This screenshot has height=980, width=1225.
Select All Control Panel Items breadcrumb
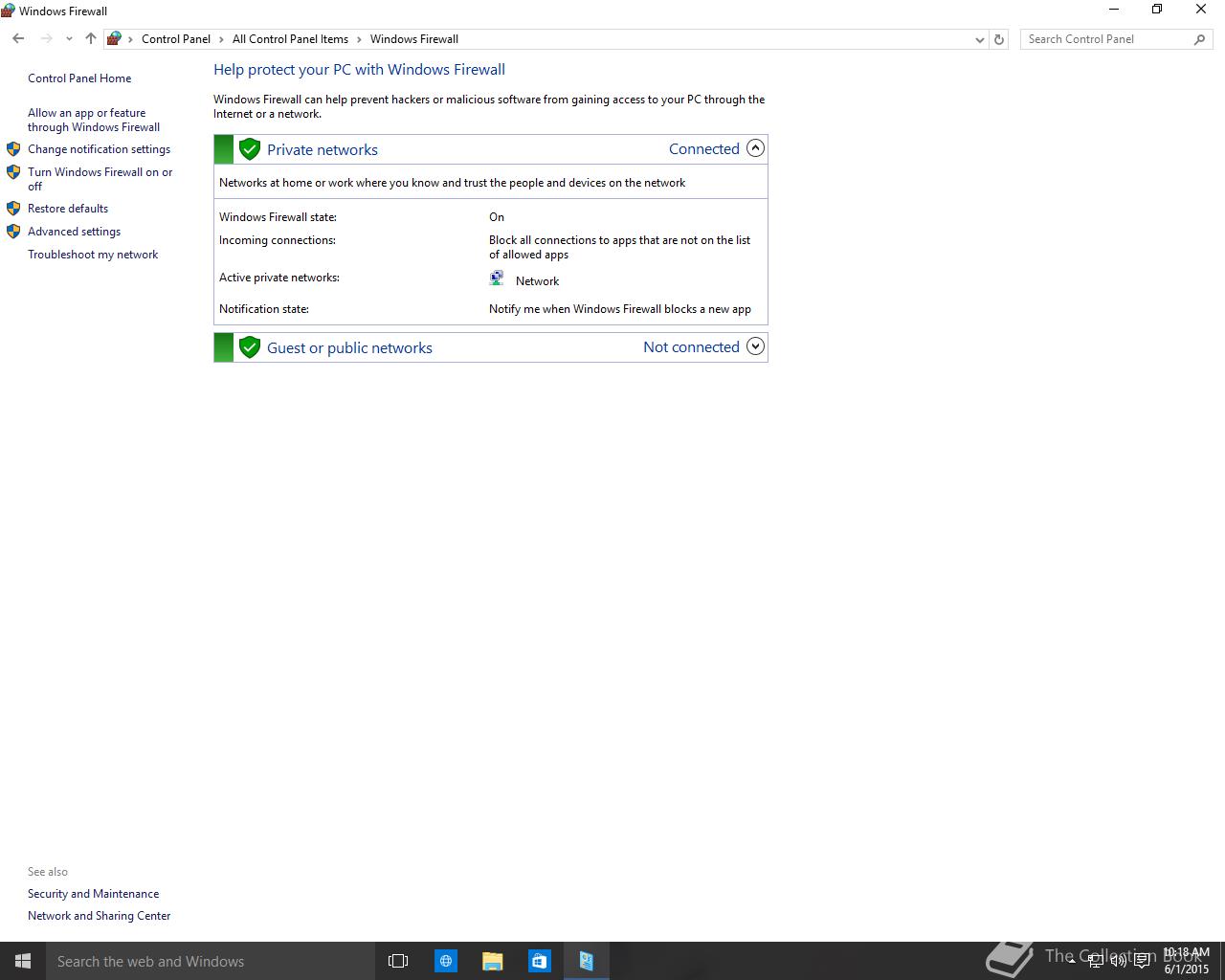coord(290,39)
